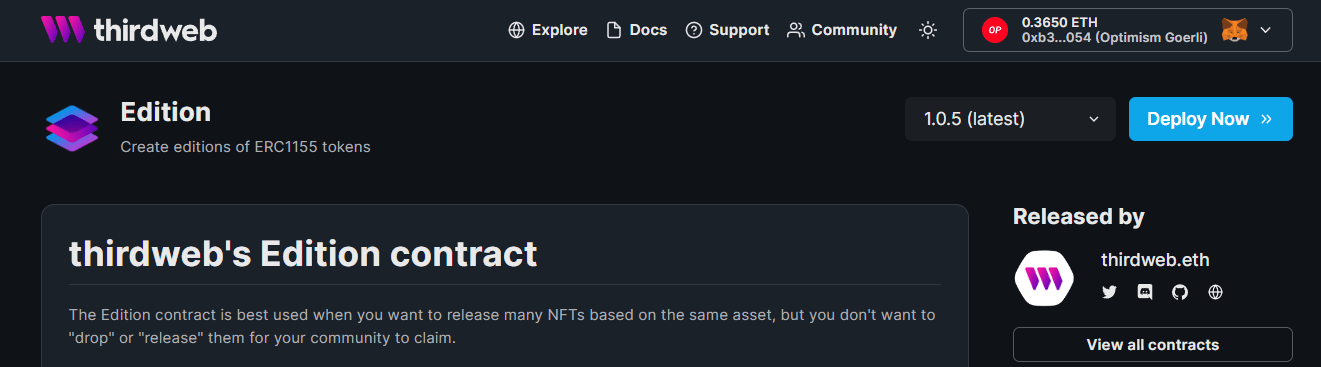Click View all contracts button
The height and width of the screenshot is (367, 1321).
point(1153,344)
